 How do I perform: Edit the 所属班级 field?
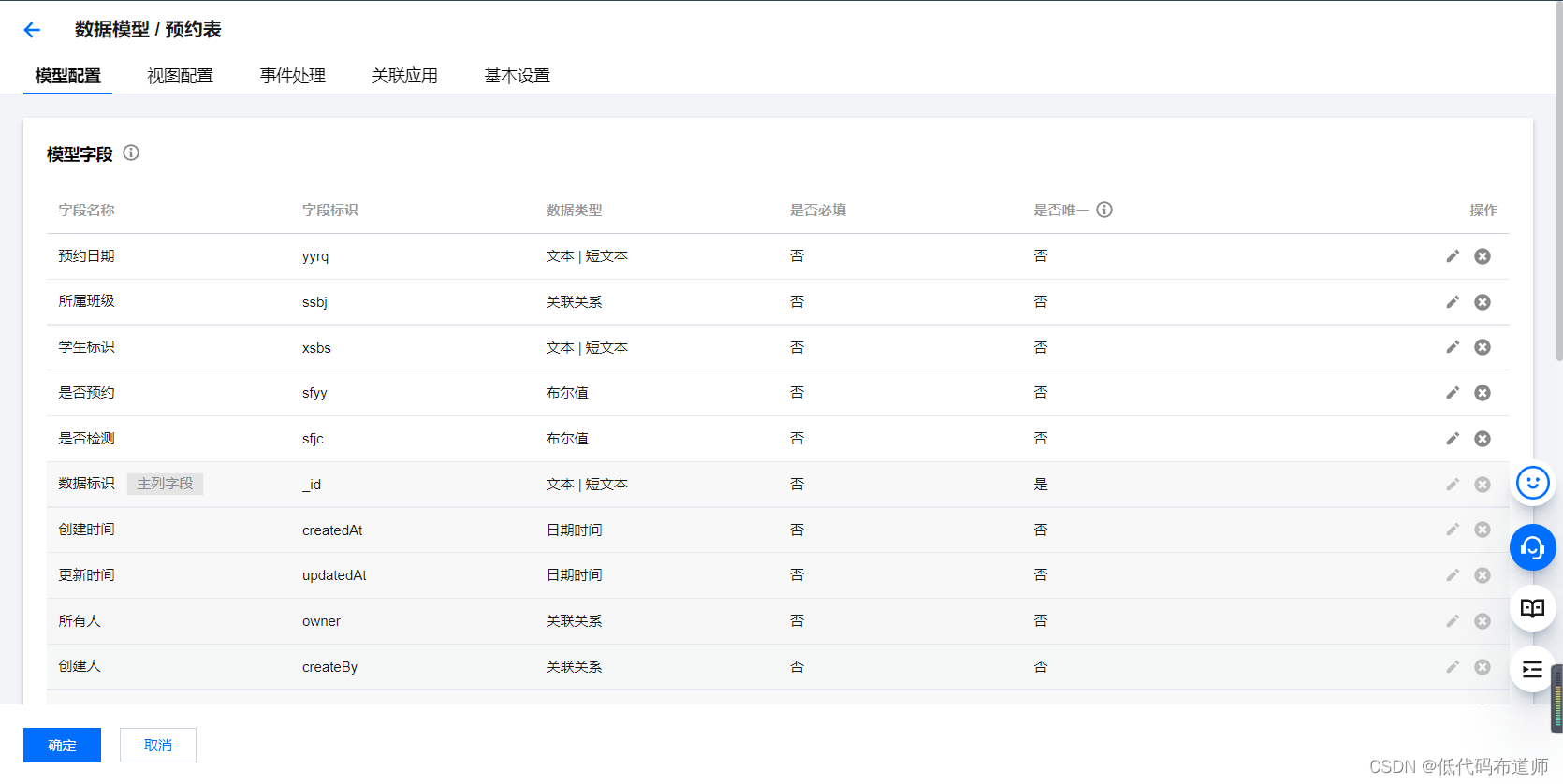tap(1453, 302)
